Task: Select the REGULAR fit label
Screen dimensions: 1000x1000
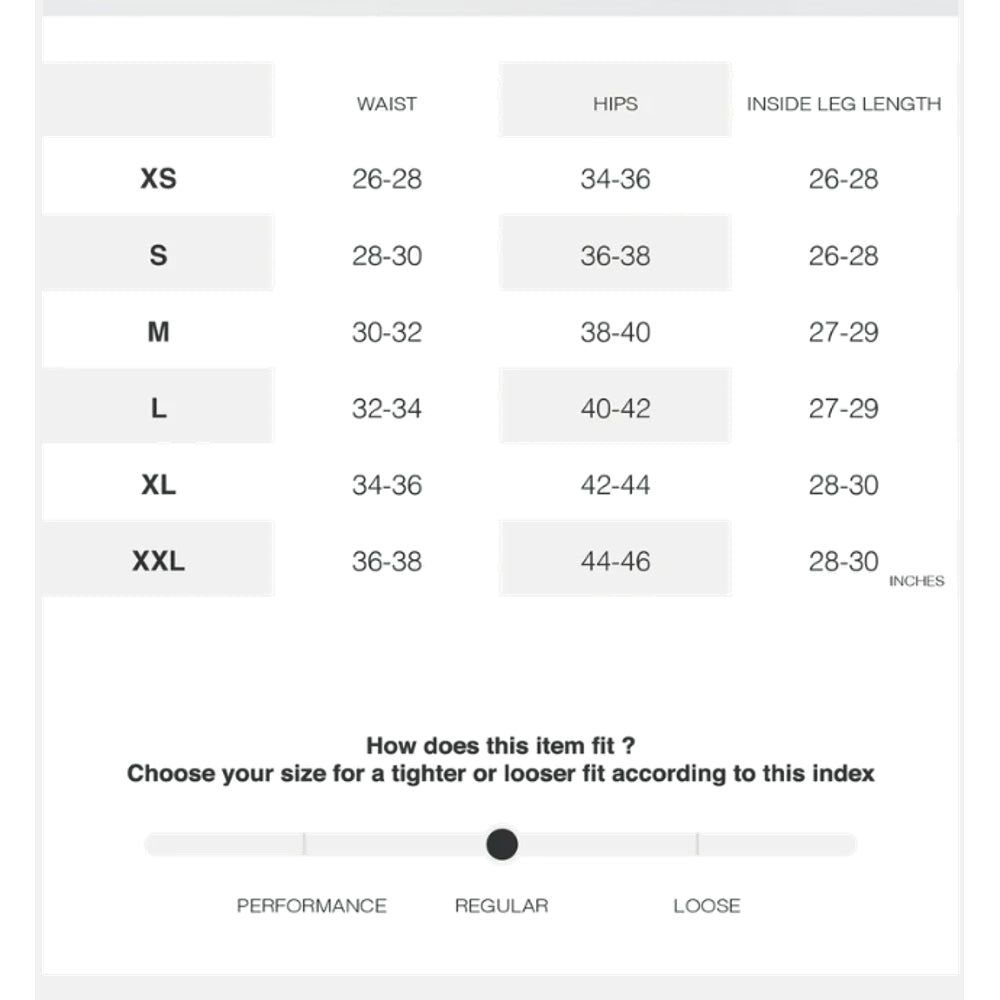Action: click(501, 906)
